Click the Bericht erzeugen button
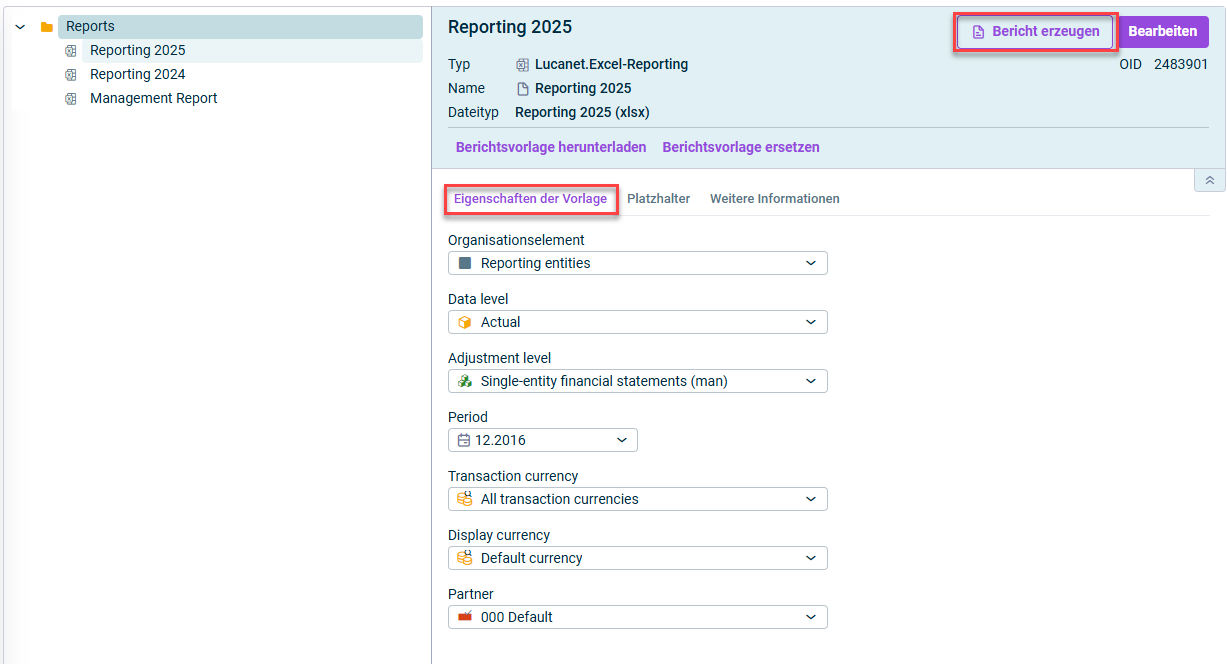This screenshot has width=1227, height=664. (1034, 32)
